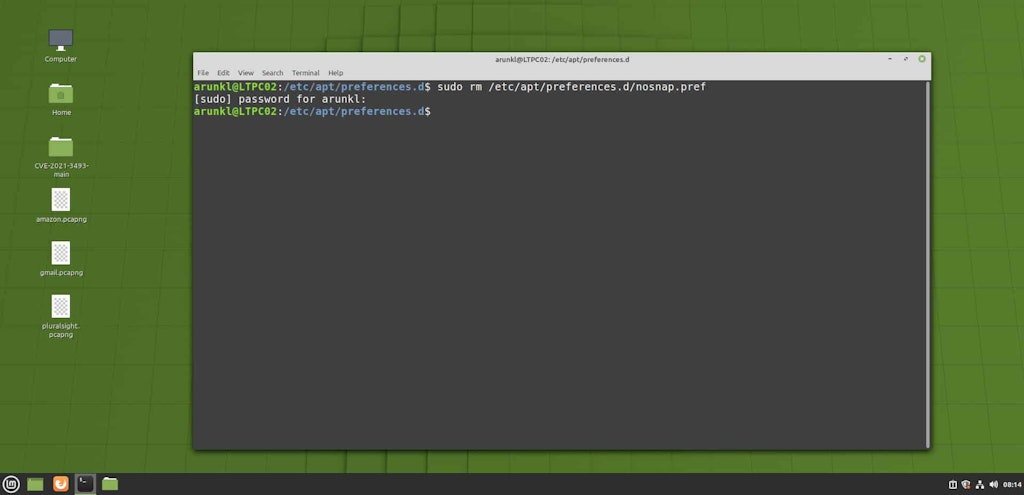Screen dimensions: 1024x495
Task: Open the terminal Edit menu
Action: click(223, 73)
